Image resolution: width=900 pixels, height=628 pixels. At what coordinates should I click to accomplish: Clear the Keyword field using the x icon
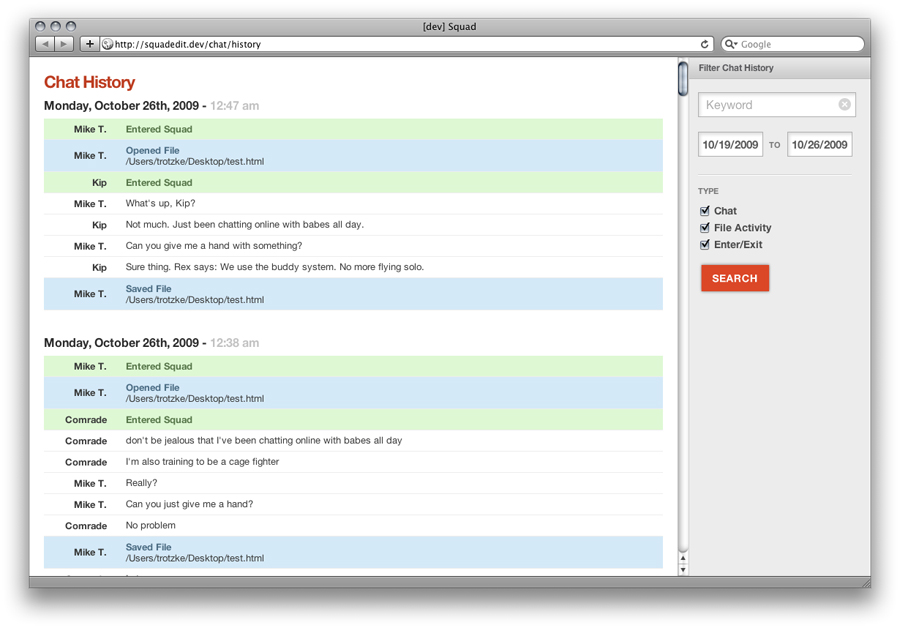point(844,104)
